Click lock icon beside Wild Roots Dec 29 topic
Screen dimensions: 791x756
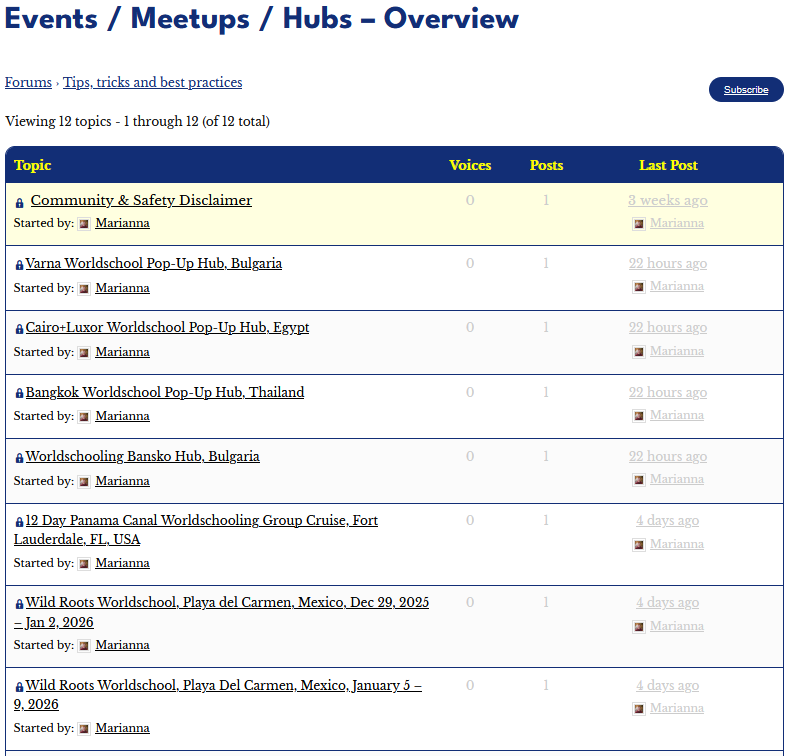19,604
